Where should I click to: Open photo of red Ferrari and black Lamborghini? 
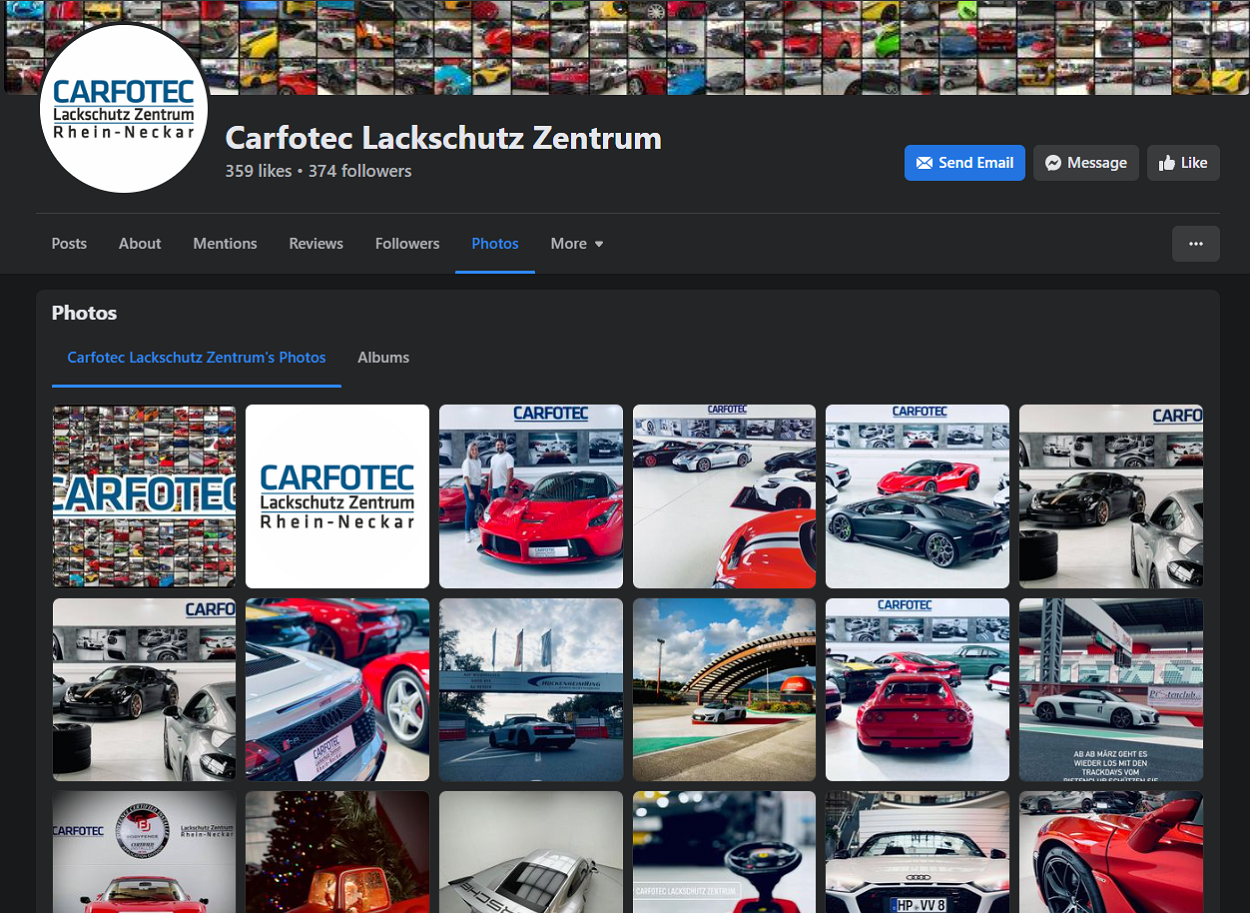917,496
